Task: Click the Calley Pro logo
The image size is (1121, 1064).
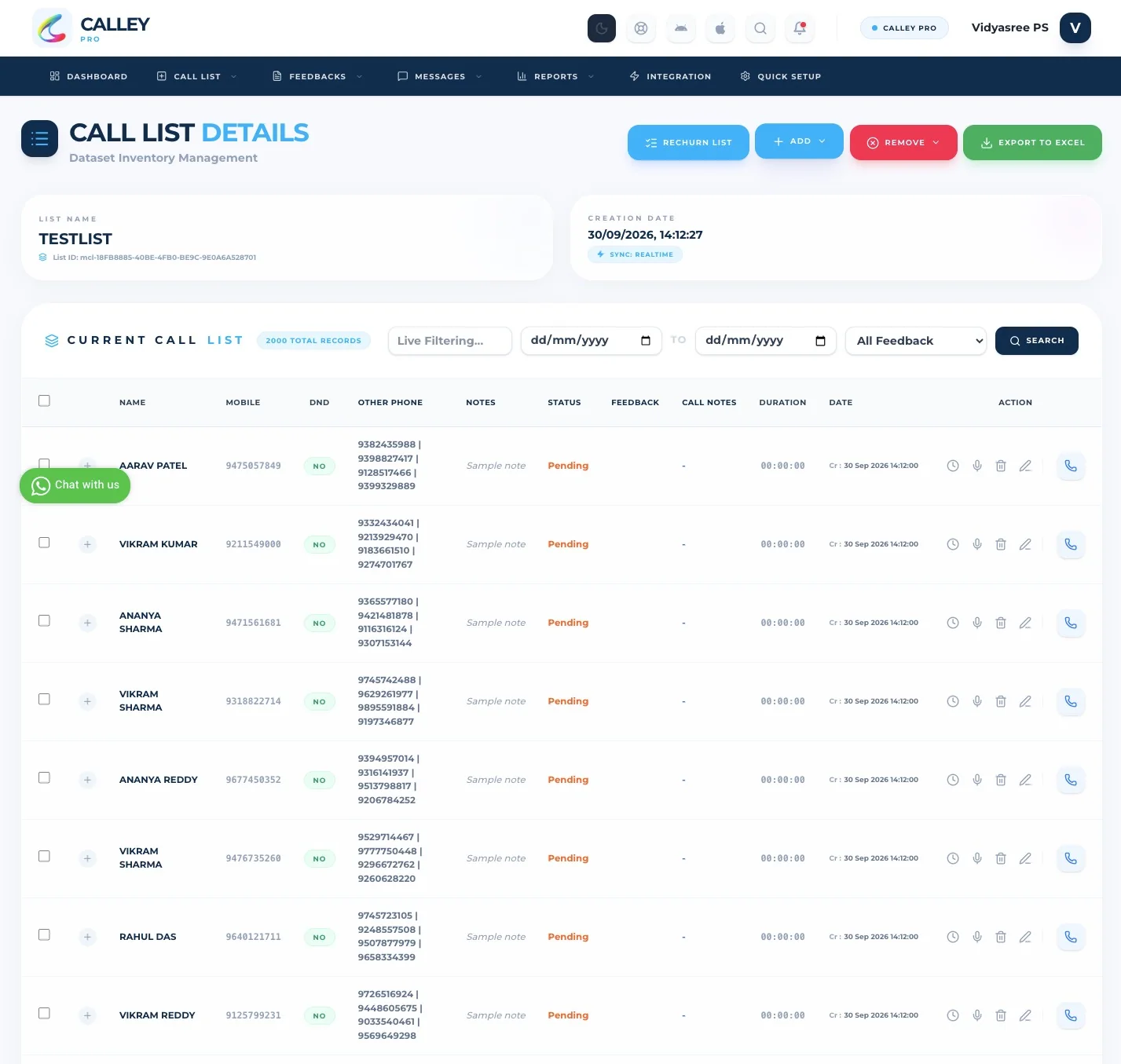Action: (x=91, y=28)
